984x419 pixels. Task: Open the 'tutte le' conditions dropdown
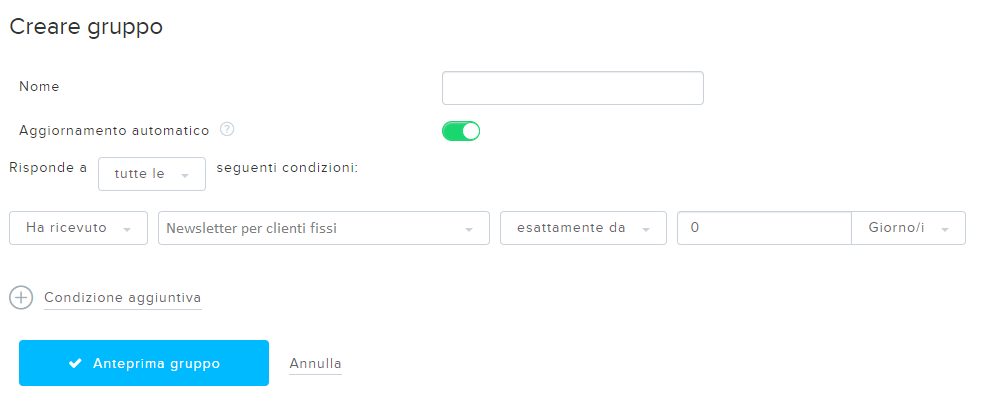coord(152,174)
